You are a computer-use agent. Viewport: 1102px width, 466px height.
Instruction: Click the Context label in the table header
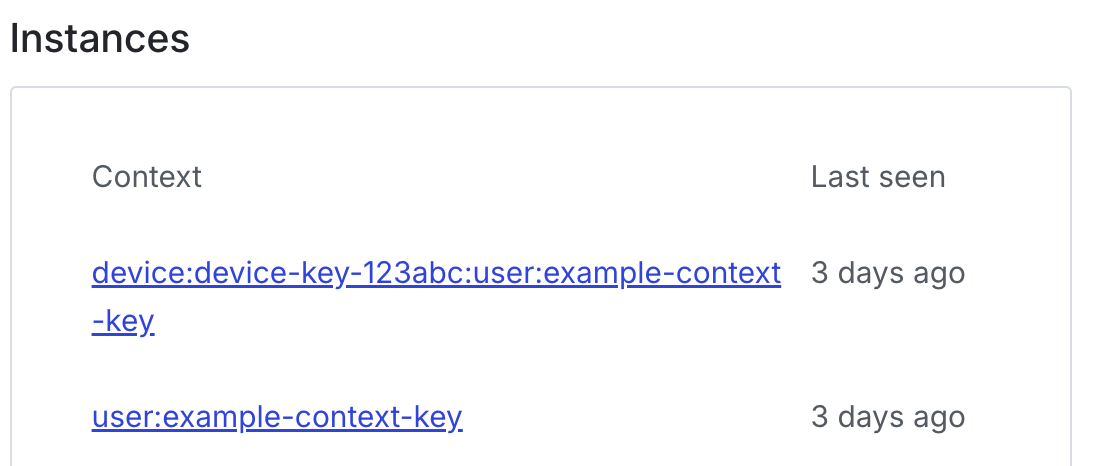(147, 177)
